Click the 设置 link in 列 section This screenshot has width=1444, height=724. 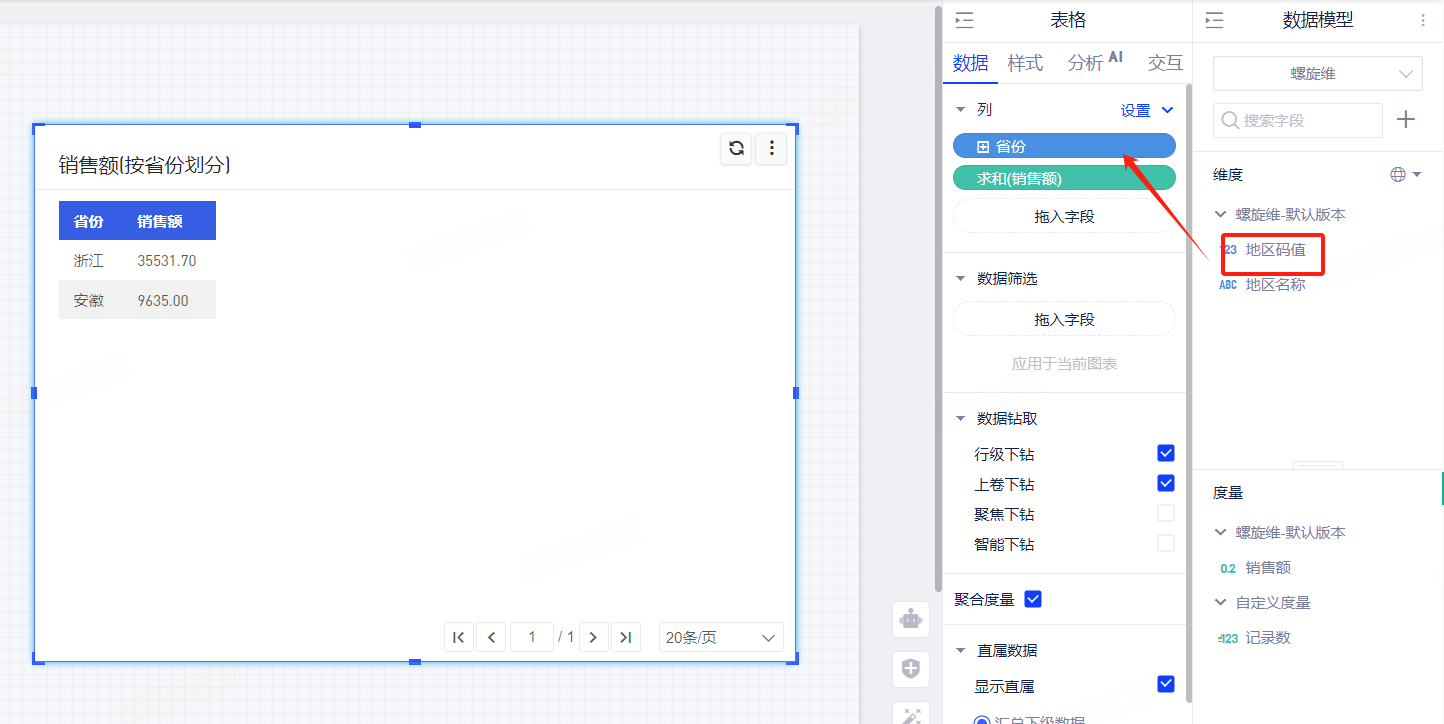pos(1136,111)
